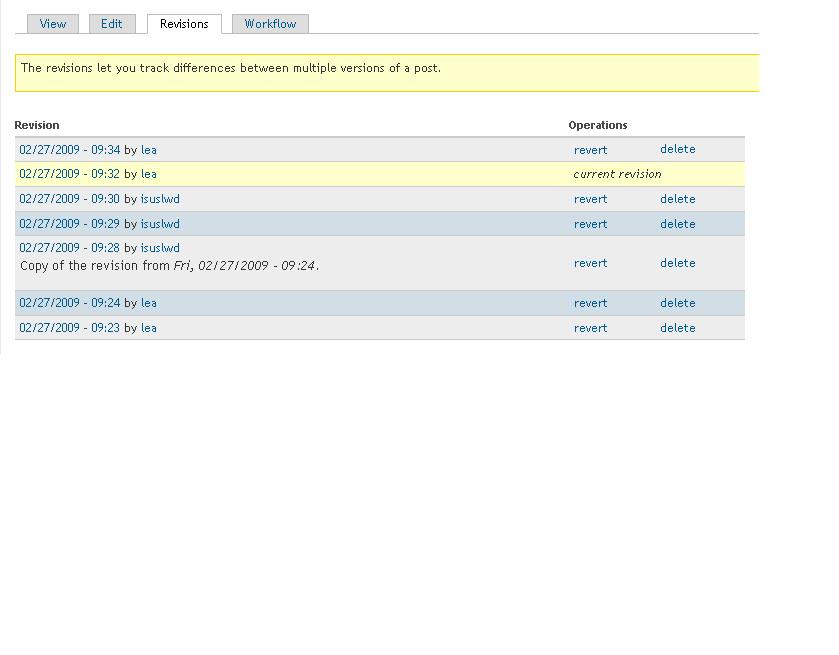
Task: Delete the 09:29 revision
Action: (677, 223)
